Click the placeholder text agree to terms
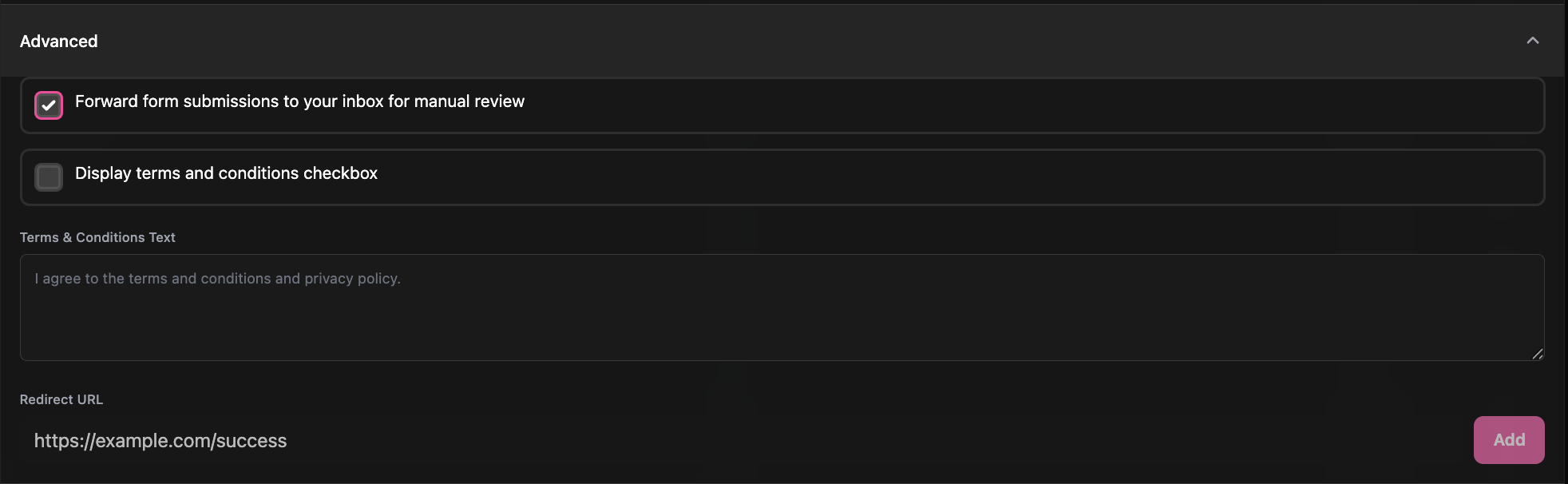The image size is (1568, 484). click(216, 278)
